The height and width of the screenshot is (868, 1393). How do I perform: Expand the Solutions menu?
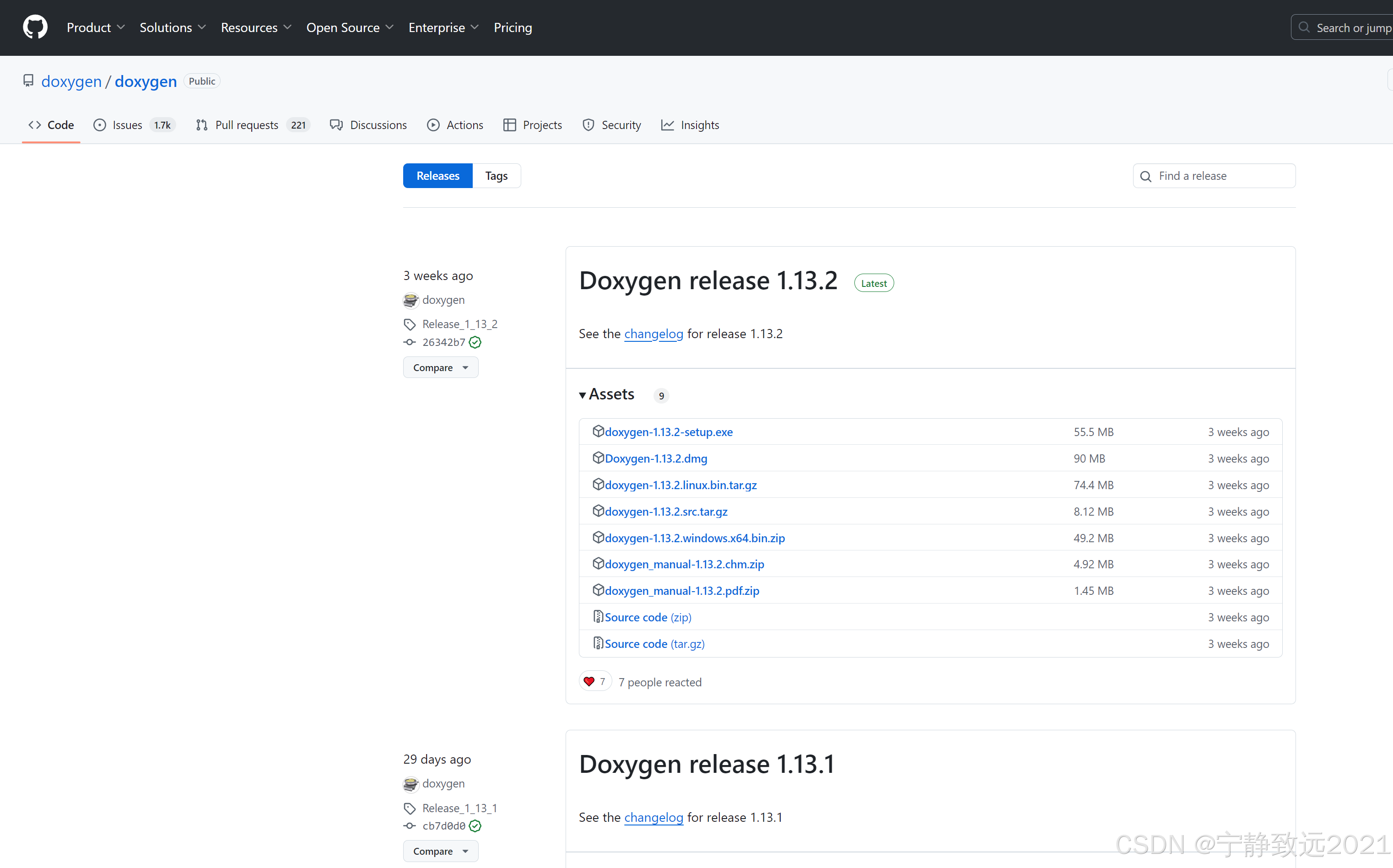pos(173,27)
